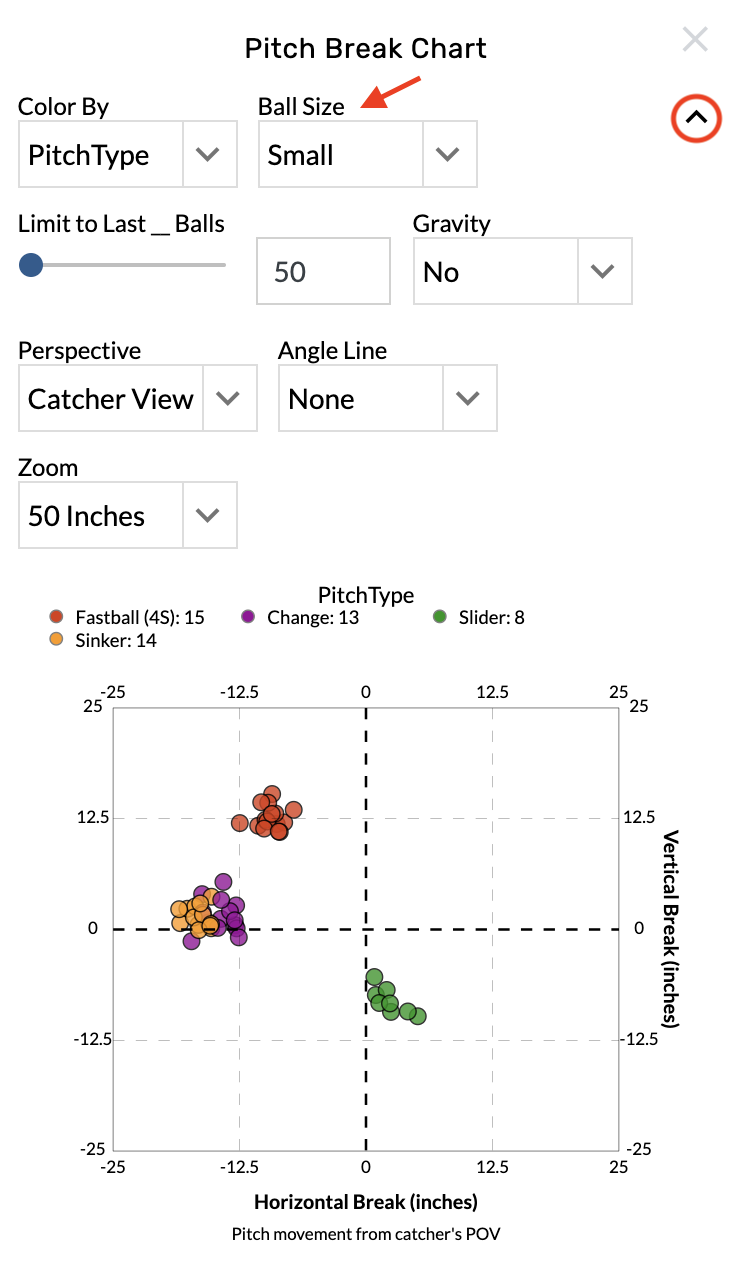Open the Perspective dropdown showing Catcher View

[x=137, y=398]
